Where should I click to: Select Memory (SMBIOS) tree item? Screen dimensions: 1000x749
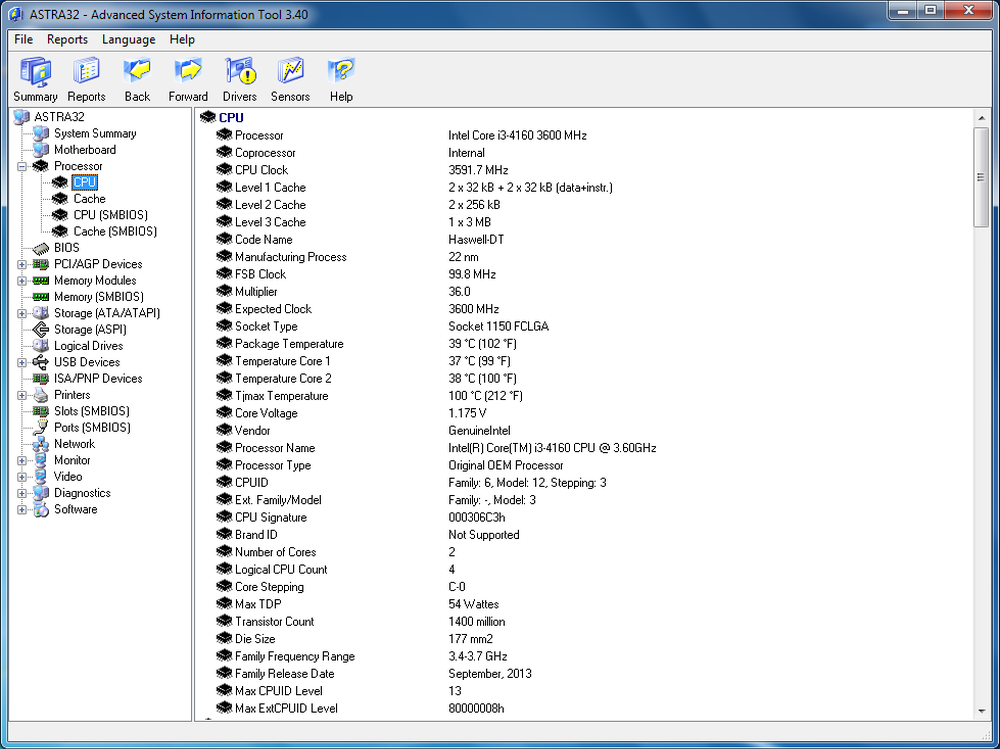coord(99,297)
